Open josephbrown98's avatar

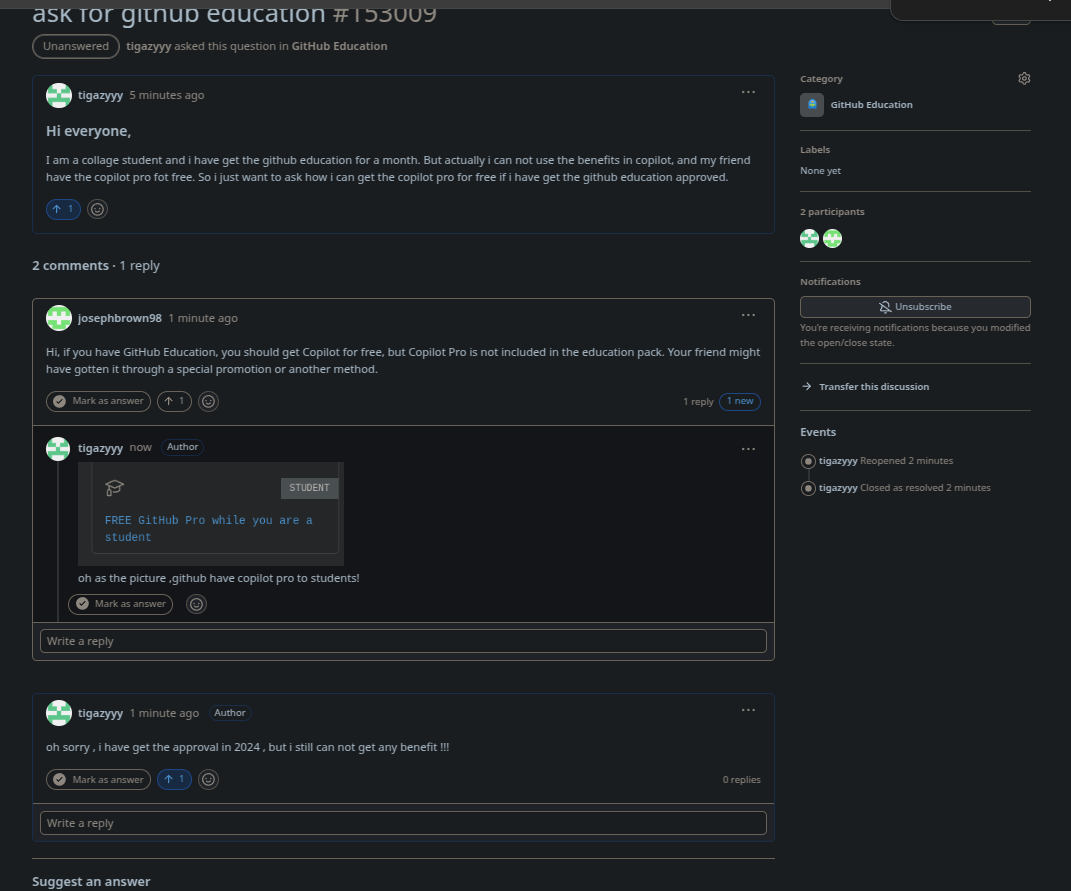(59, 318)
